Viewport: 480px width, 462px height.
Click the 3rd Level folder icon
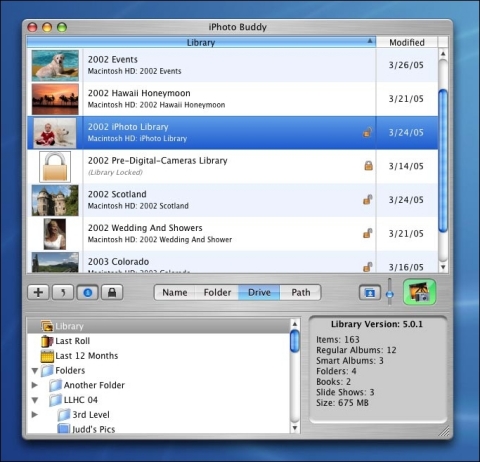click(64, 414)
